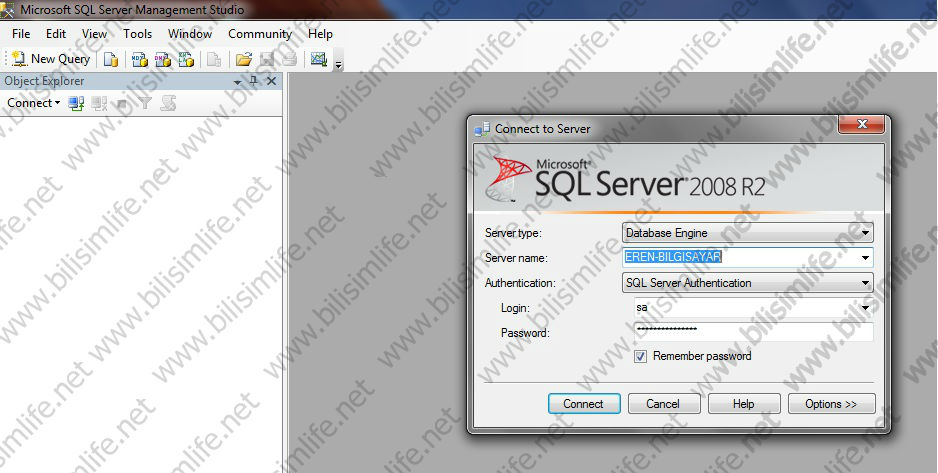The width and height of the screenshot is (938, 473).
Task: Click into the Password field
Action: click(x=753, y=332)
